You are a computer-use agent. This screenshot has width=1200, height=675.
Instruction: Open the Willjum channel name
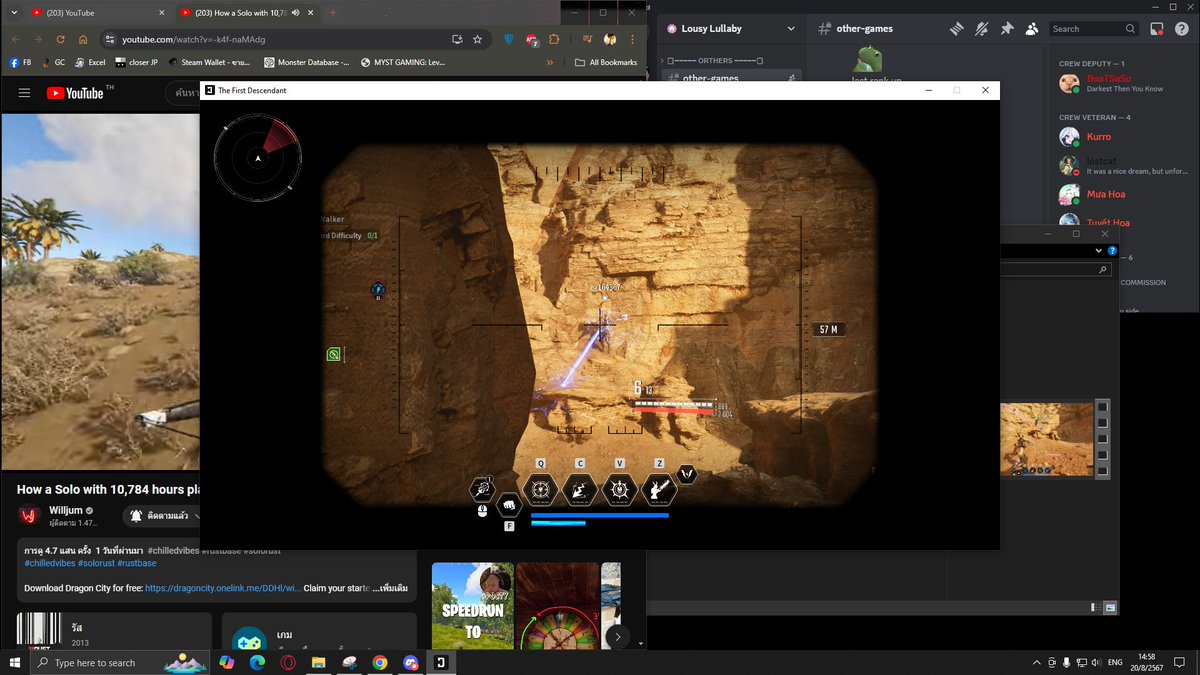[66, 510]
